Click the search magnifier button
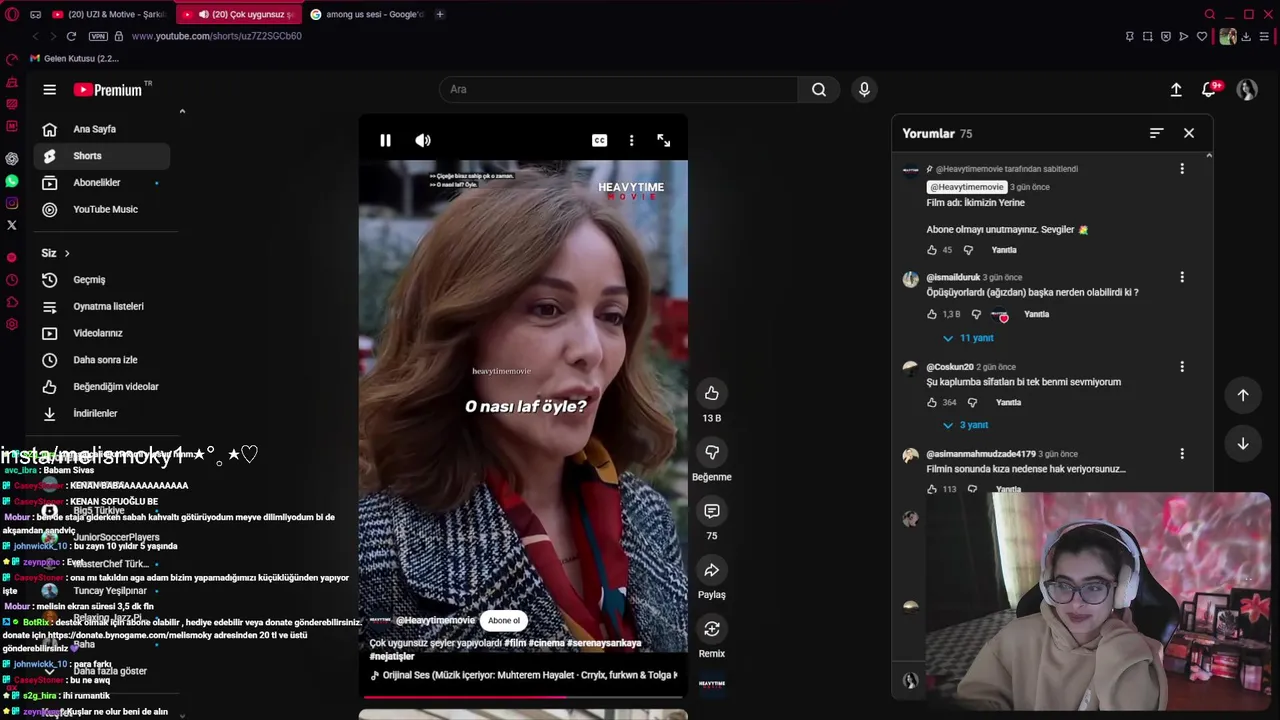This screenshot has height=720, width=1280. pos(819,89)
